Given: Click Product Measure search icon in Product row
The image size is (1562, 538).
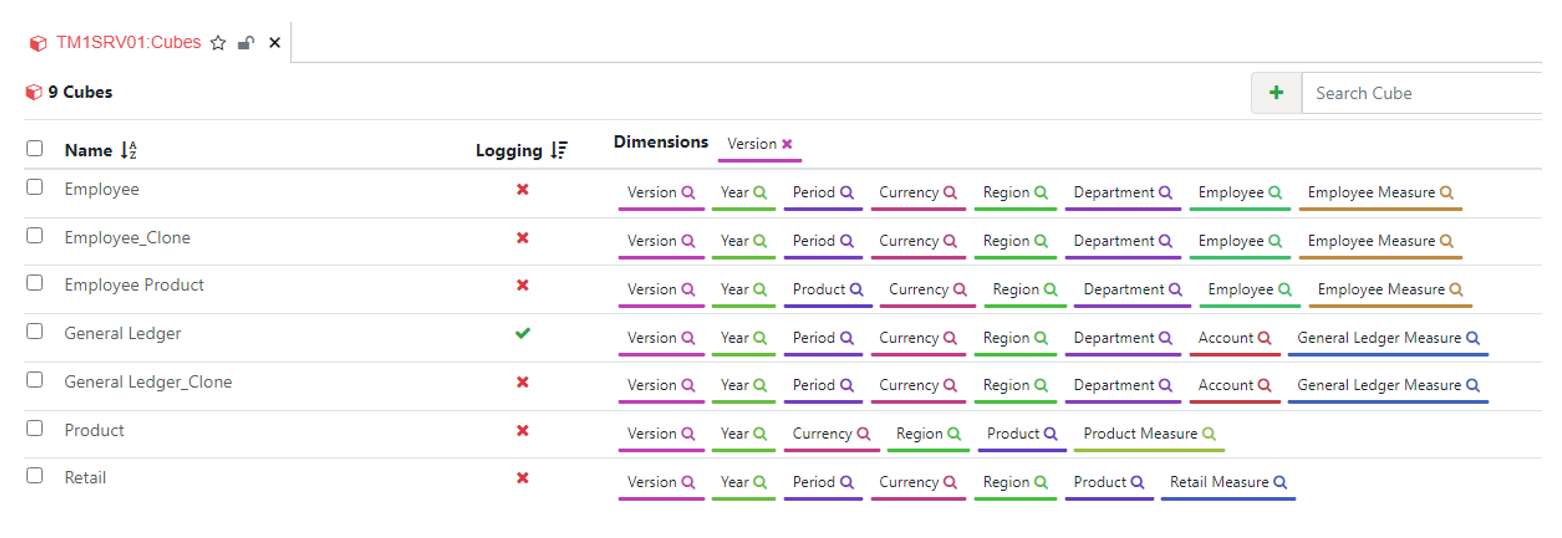Looking at the screenshot, I should point(1208,434).
